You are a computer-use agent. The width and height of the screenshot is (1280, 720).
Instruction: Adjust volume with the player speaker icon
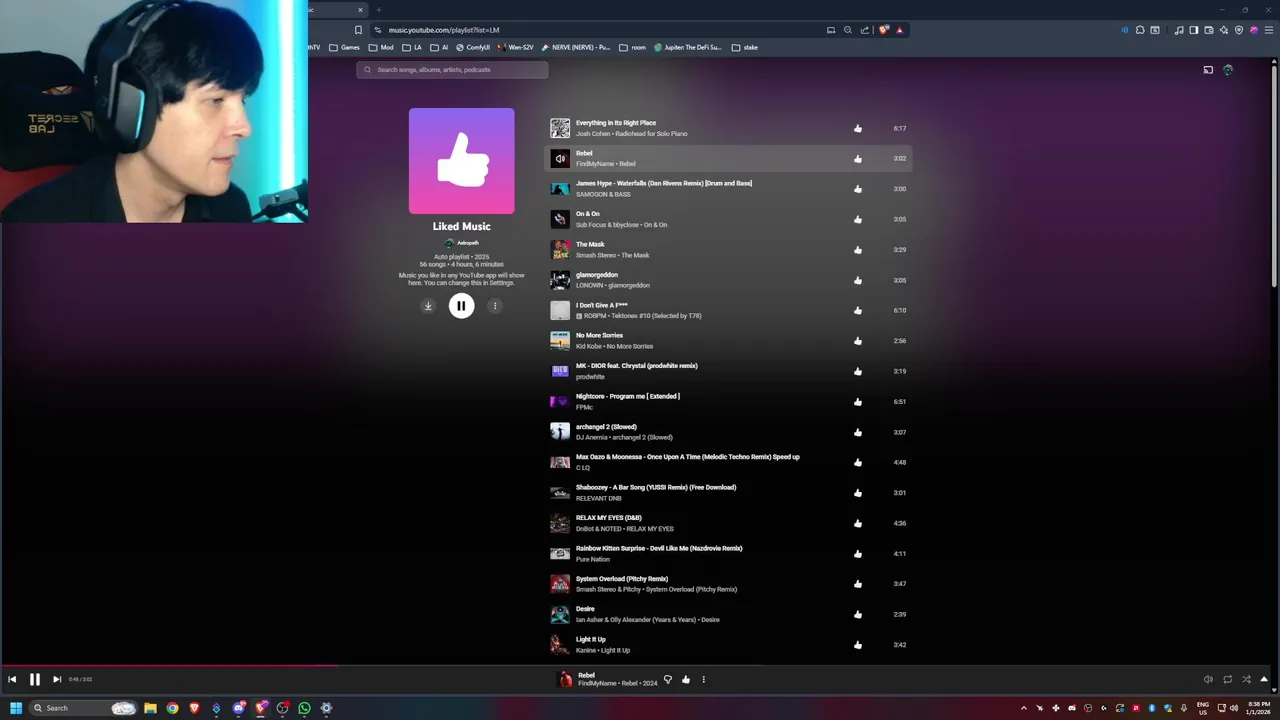[x=1208, y=679]
